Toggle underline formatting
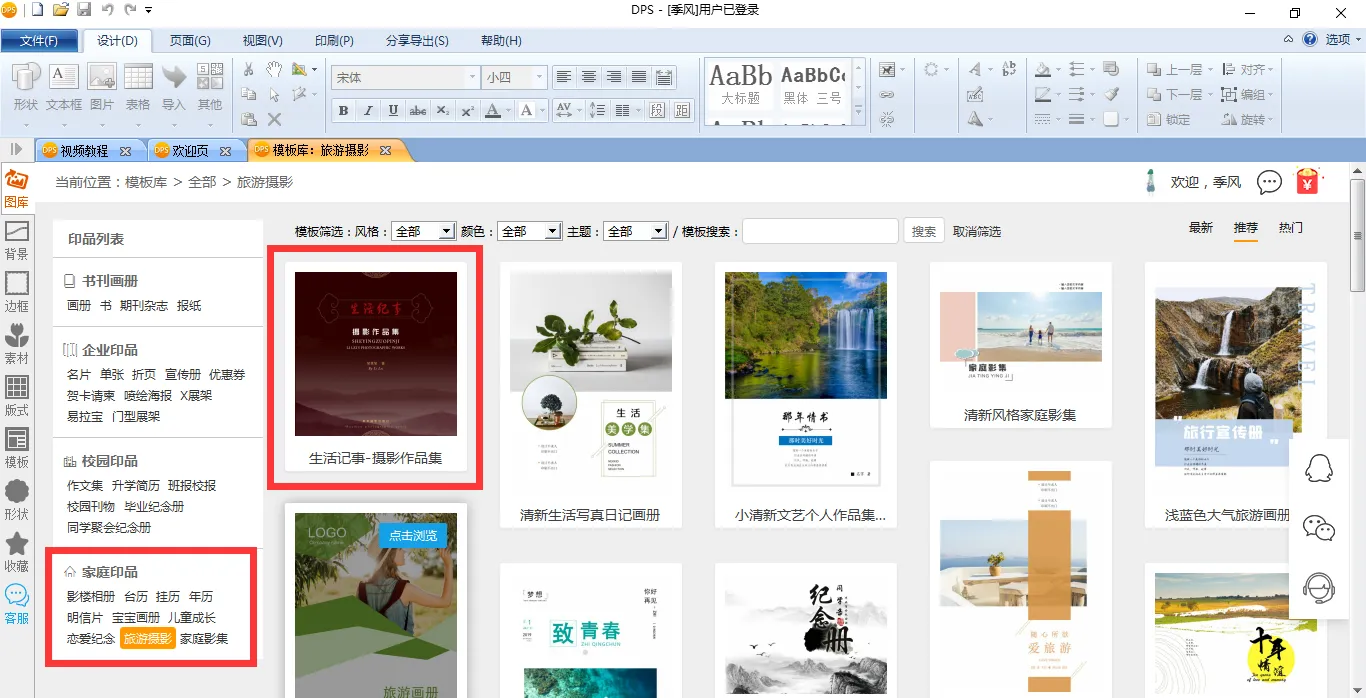 coord(393,111)
